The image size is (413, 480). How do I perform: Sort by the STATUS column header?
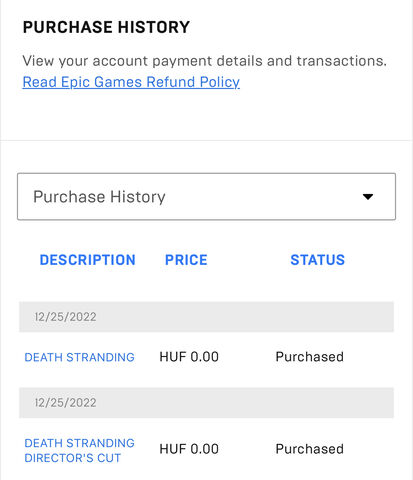point(318,260)
